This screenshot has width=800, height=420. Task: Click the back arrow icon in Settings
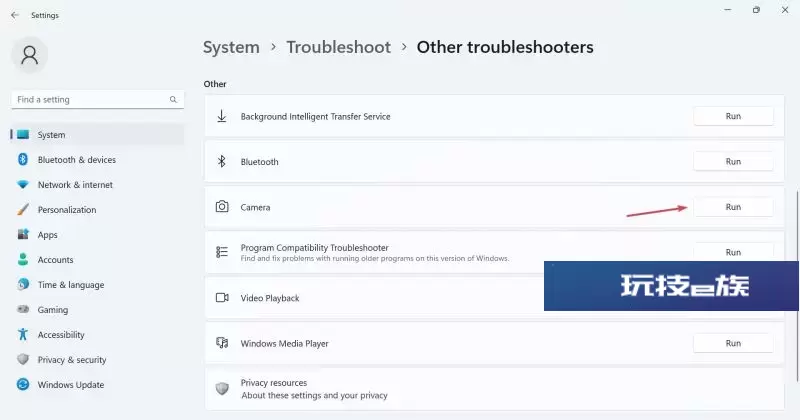click(x=15, y=15)
